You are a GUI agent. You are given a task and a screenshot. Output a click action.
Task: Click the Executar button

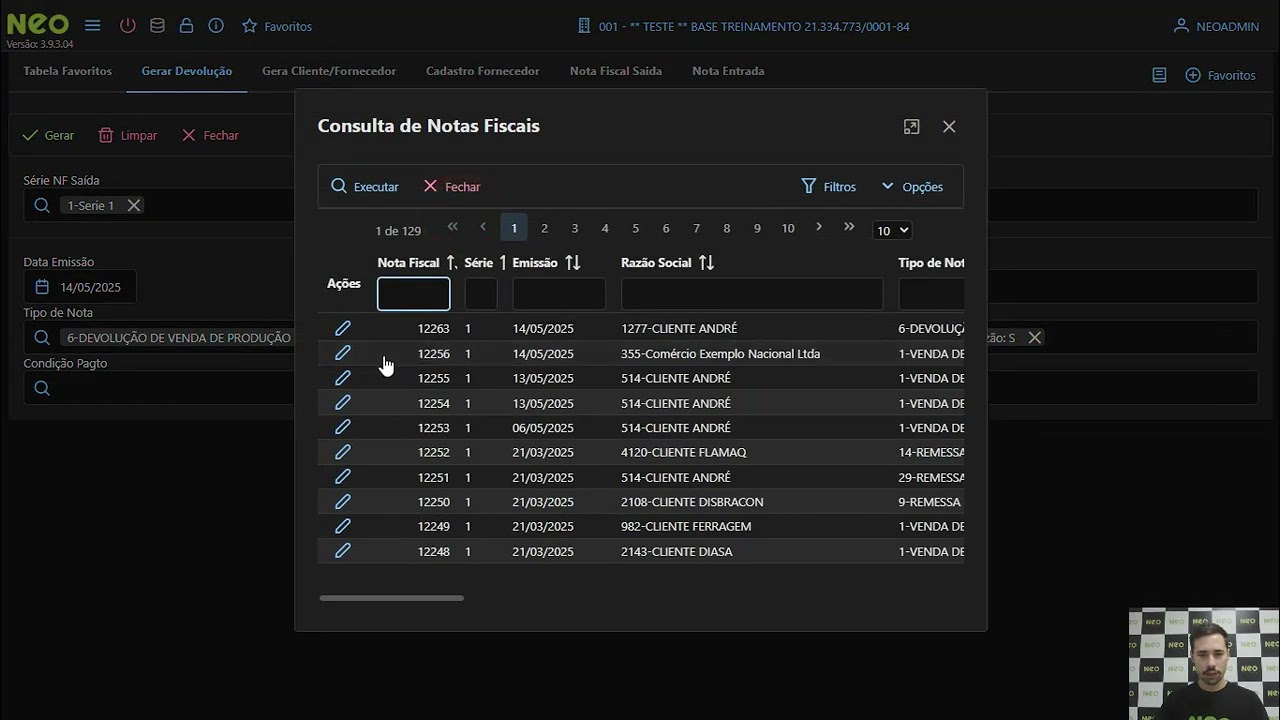365,187
